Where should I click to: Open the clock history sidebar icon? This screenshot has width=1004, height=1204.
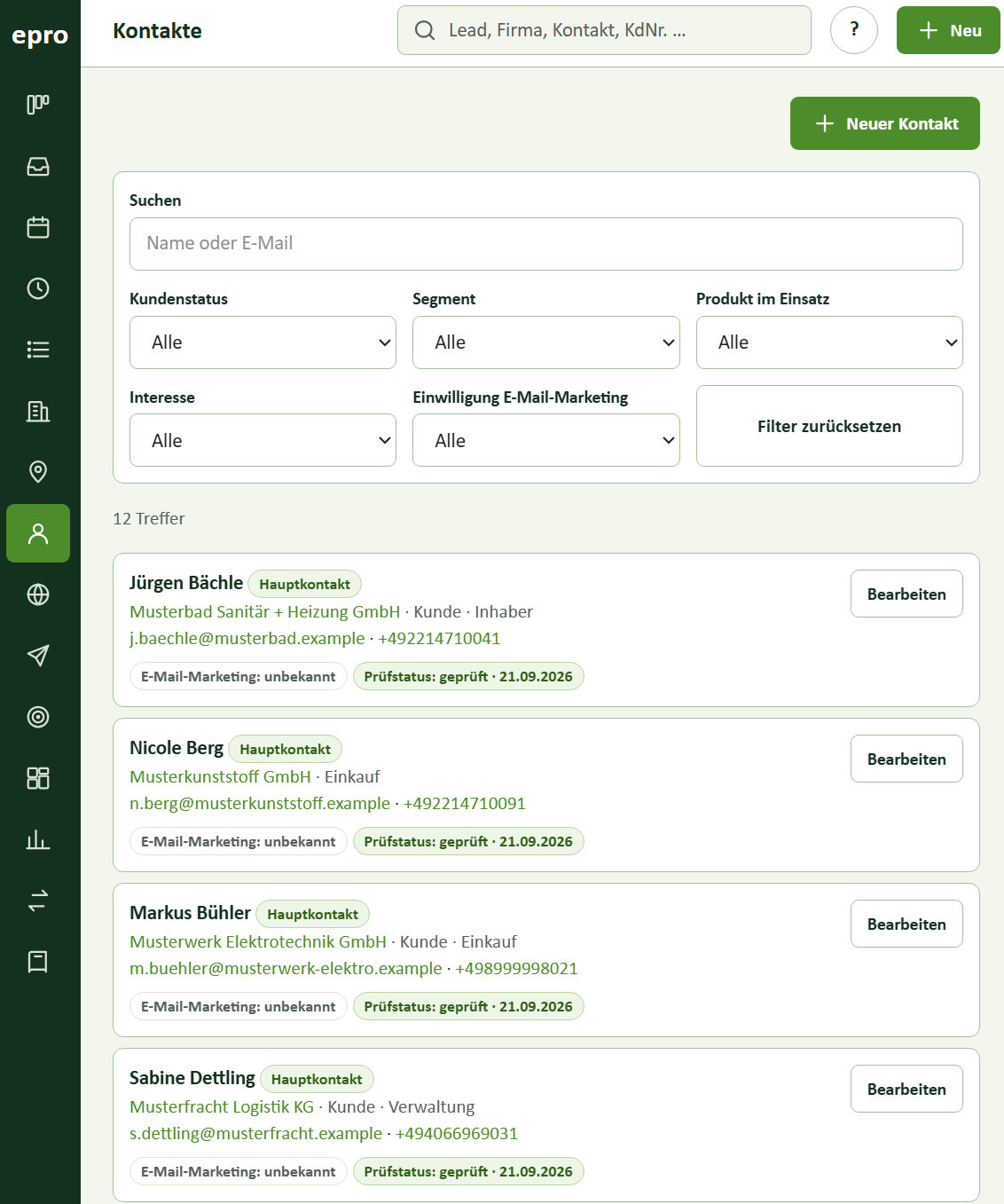coord(38,288)
